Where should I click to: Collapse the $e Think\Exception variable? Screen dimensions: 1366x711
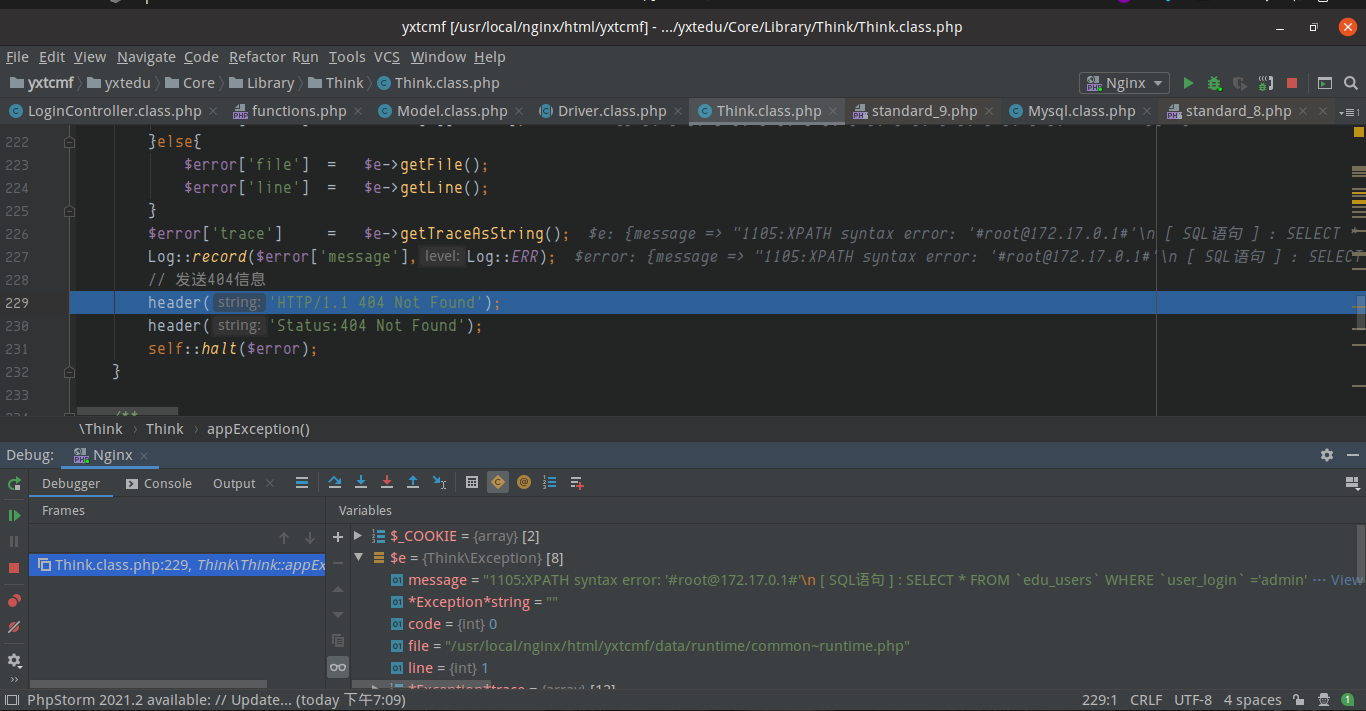[x=359, y=558]
